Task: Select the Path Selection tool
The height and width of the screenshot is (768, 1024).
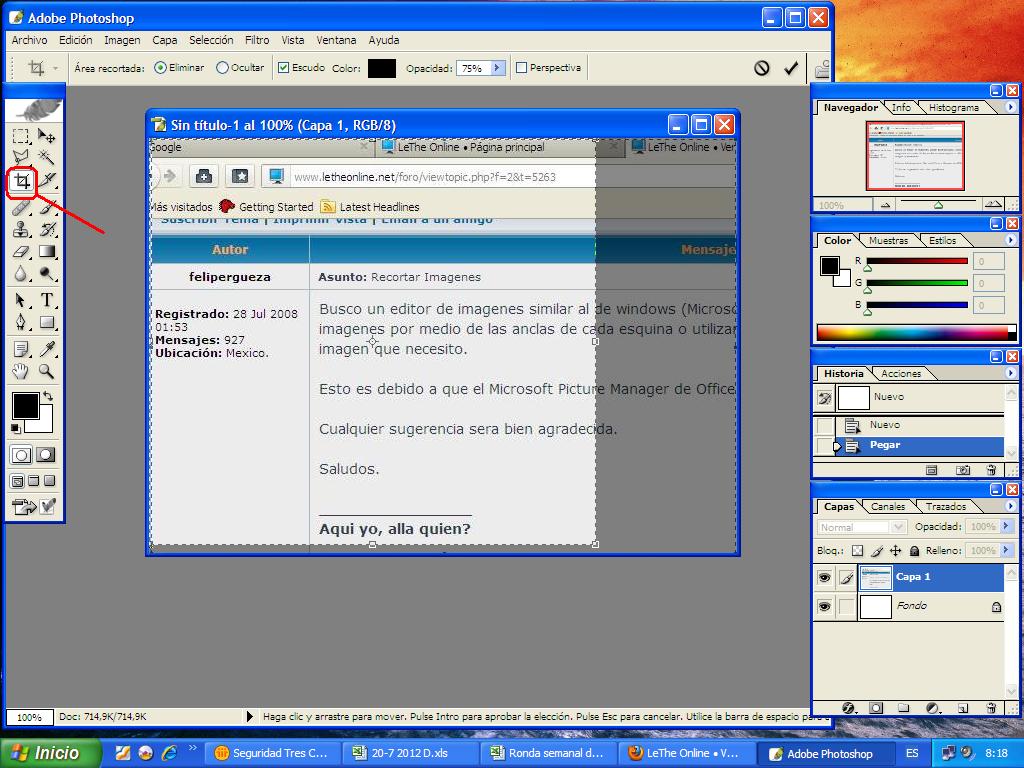Action: (x=21, y=300)
